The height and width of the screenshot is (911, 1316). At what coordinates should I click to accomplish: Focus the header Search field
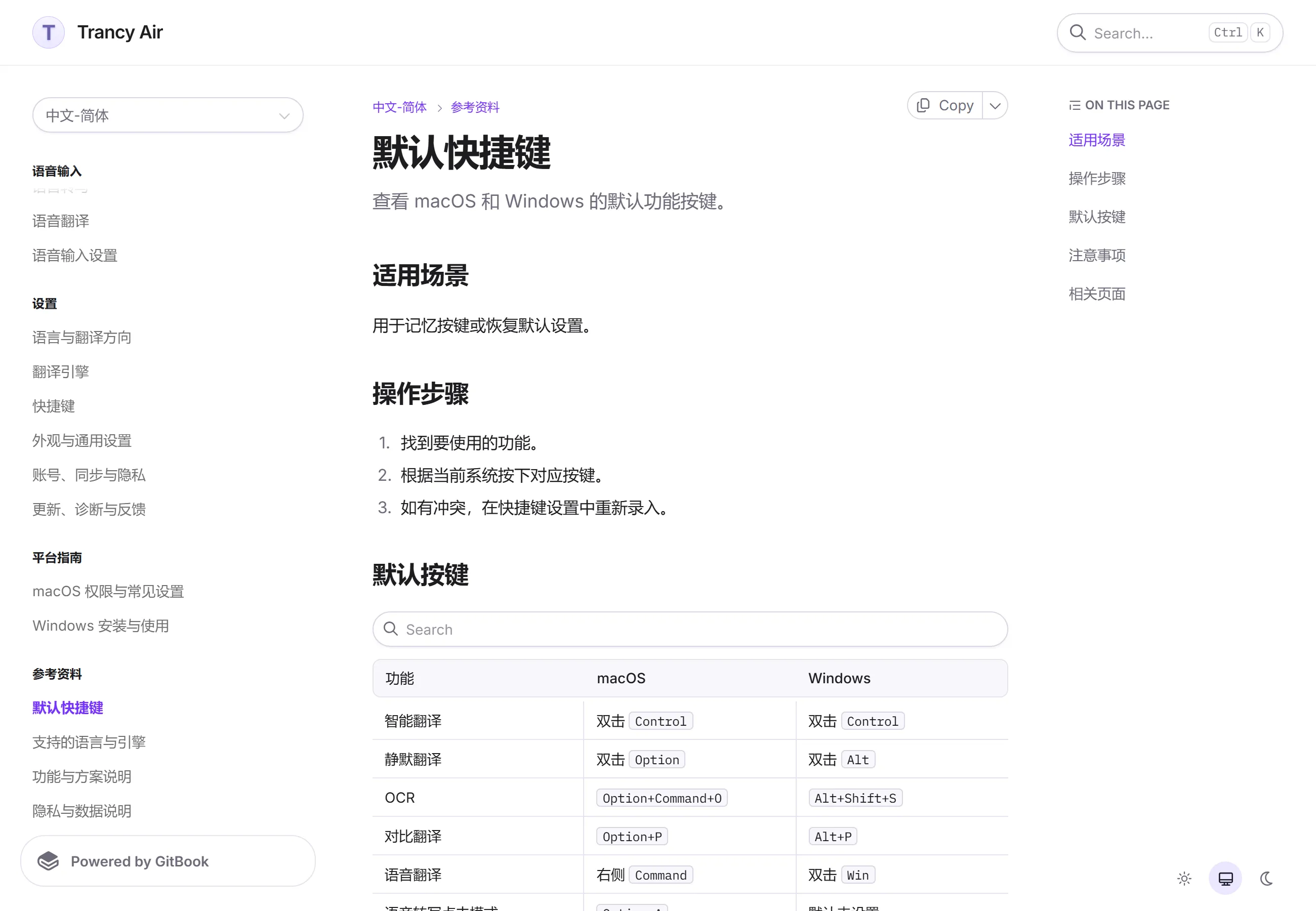click(1170, 33)
